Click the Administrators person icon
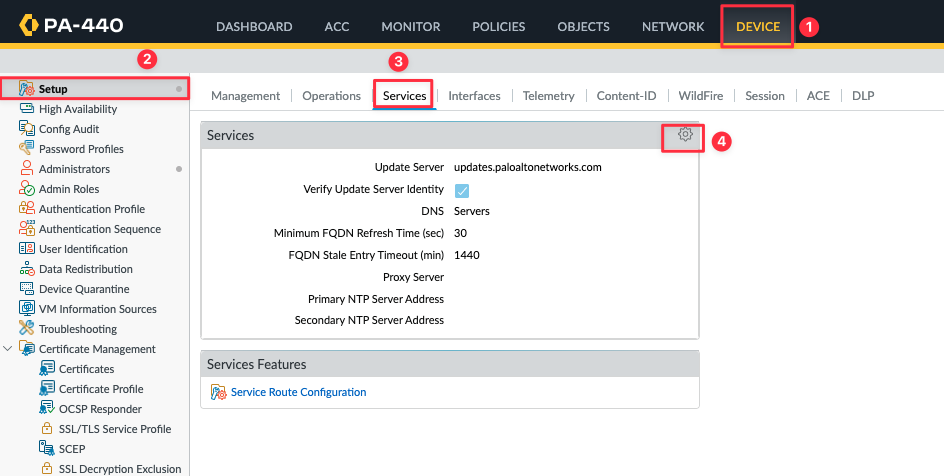Image resolution: width=944 pixels, height=476 pixels. [26, 168]
